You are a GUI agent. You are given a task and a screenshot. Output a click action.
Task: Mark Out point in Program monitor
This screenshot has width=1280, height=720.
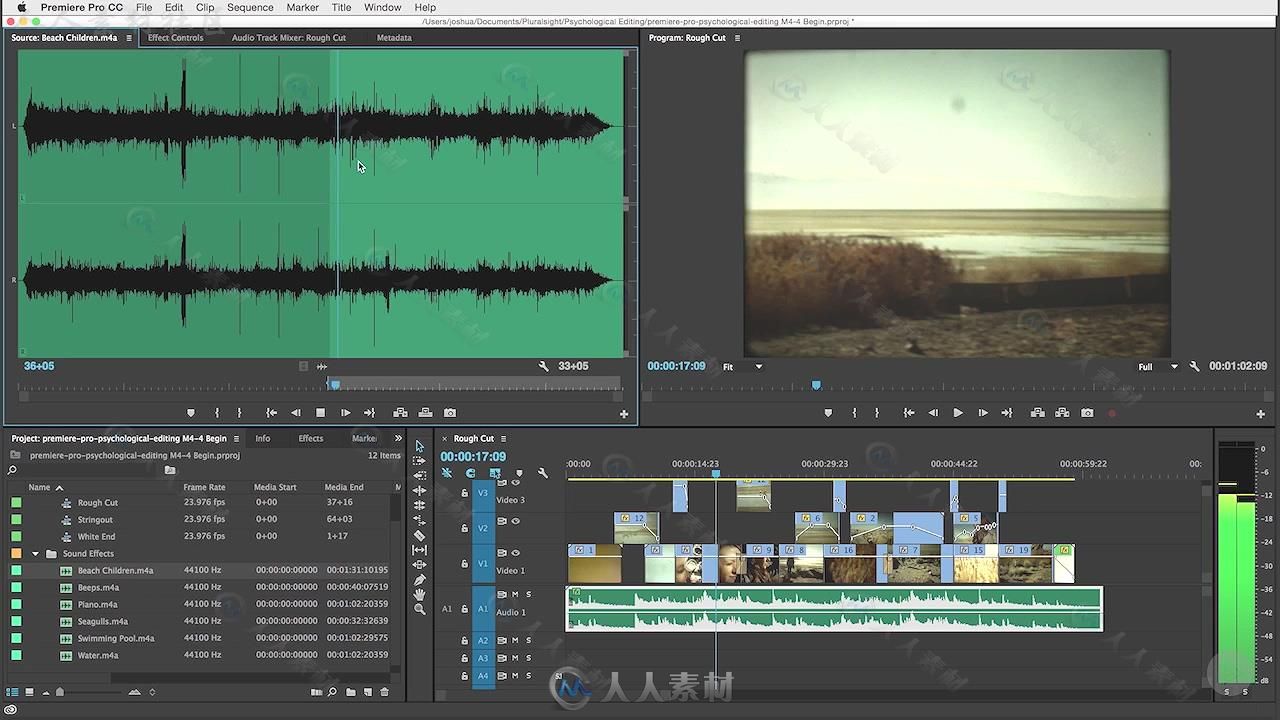(x=877, y=413)
